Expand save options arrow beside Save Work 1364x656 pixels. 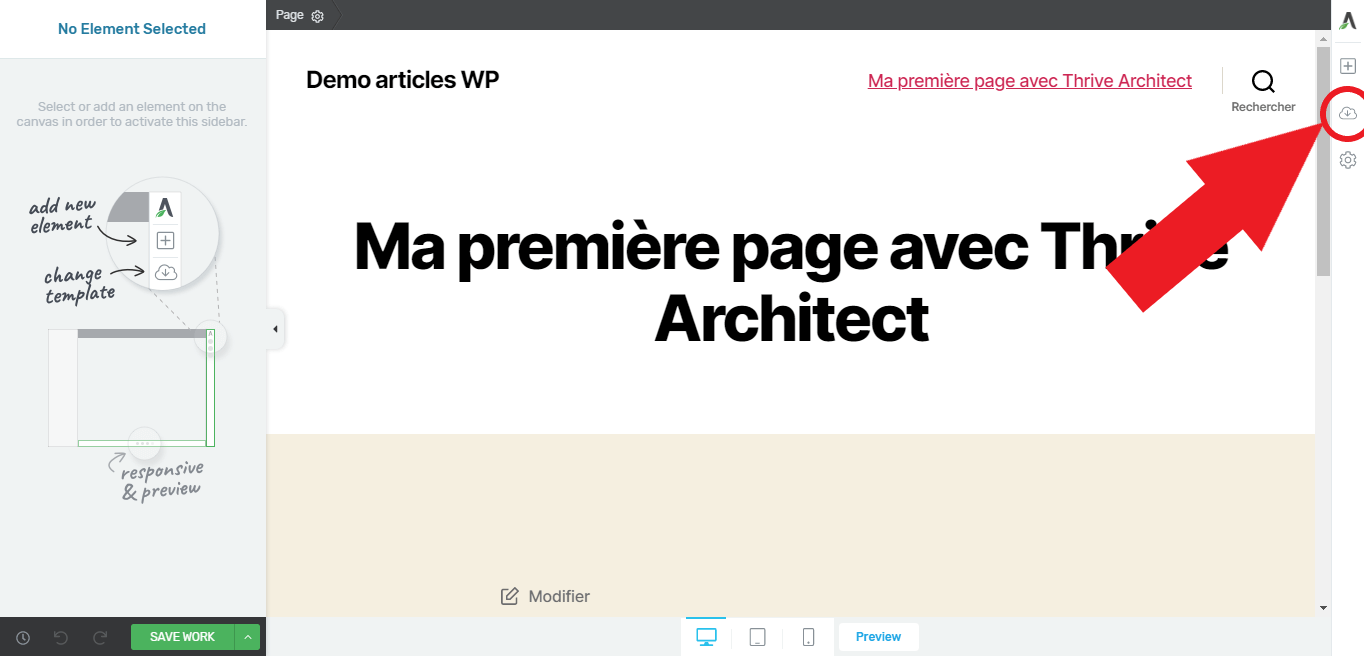pyautogui.click(x=247, y=637)
